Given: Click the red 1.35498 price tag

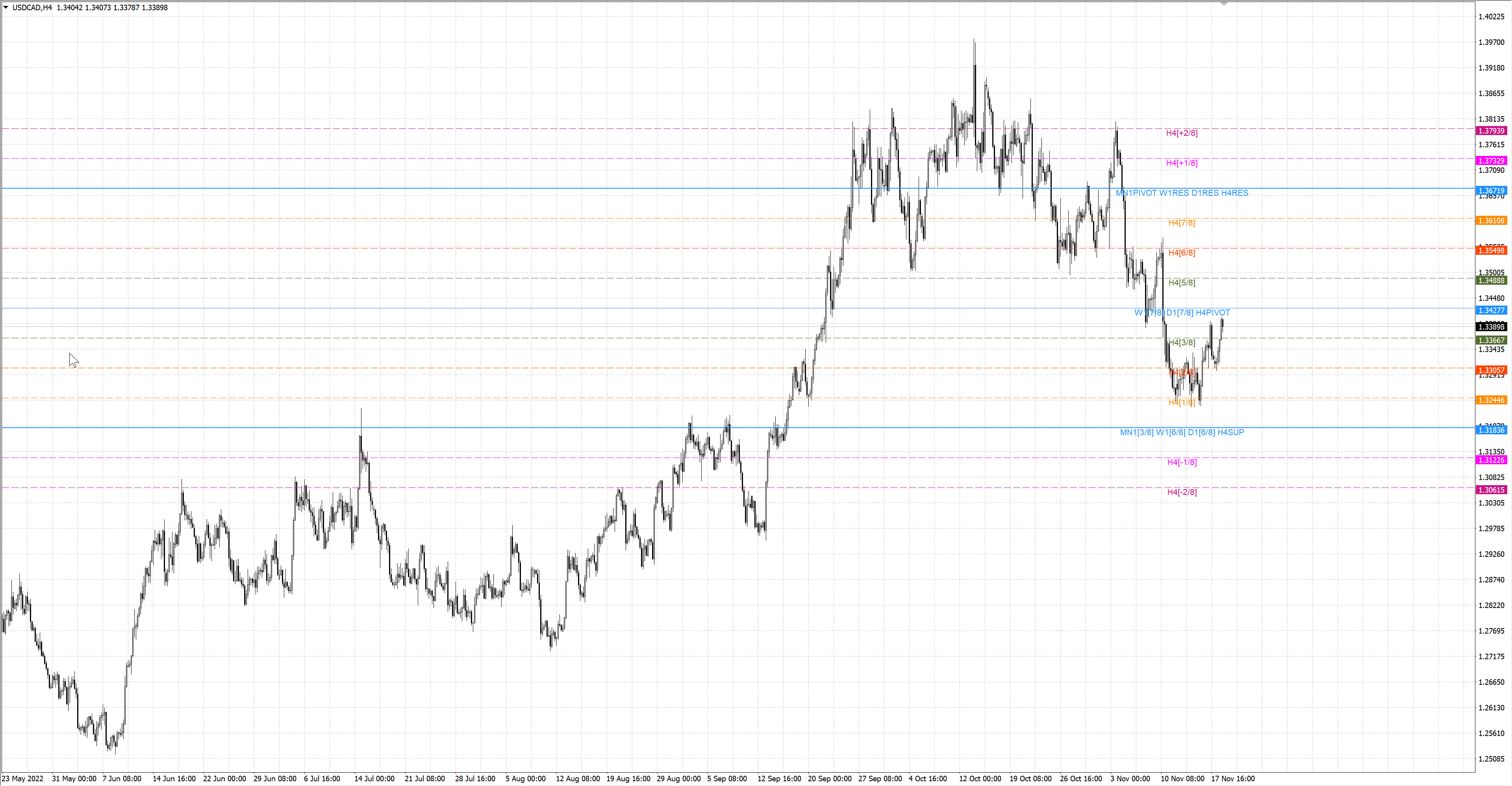Looking at the screenshot, I should click(1491, 251).
